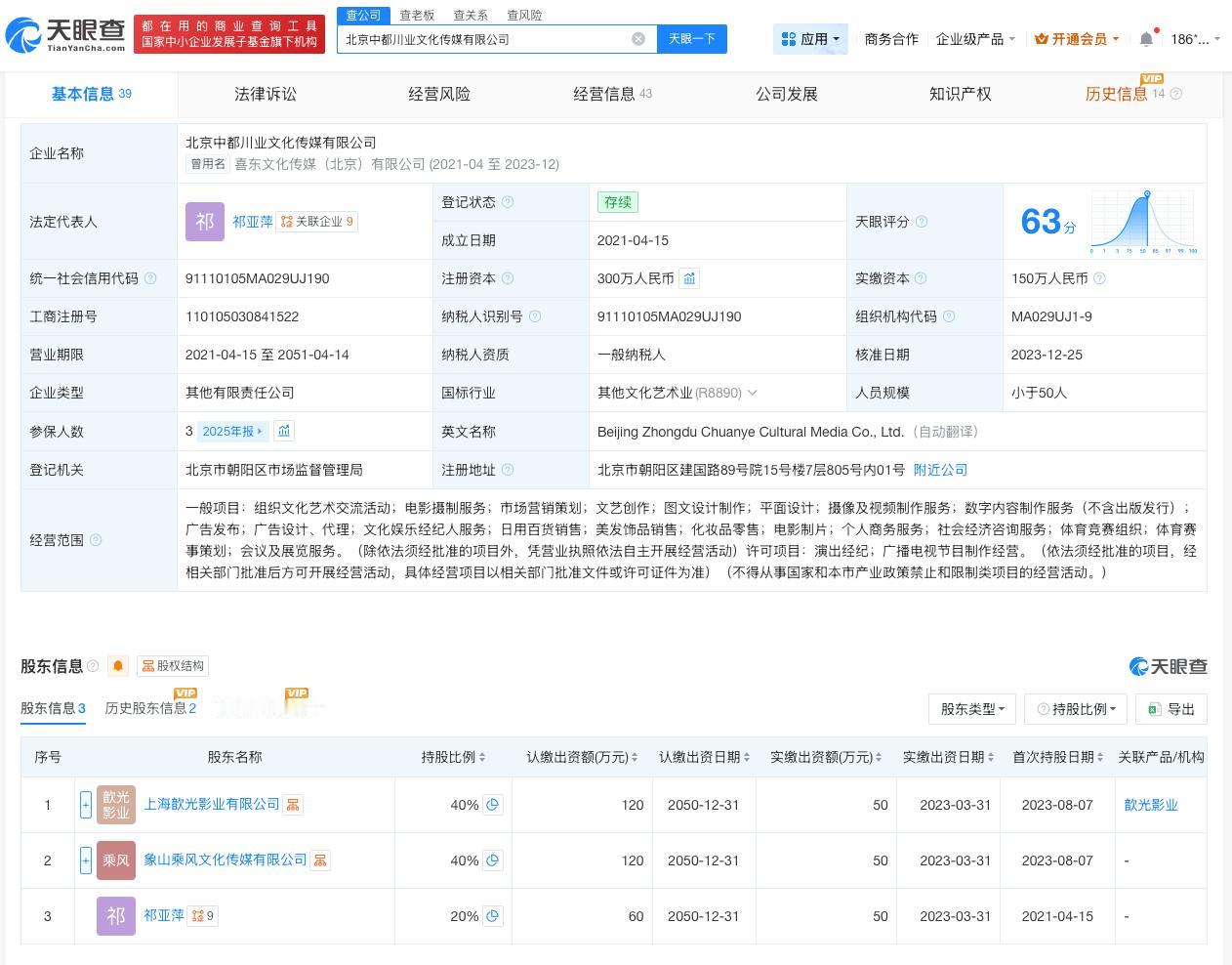Switch to the 查风险 search tab

[x=524, y=16]
